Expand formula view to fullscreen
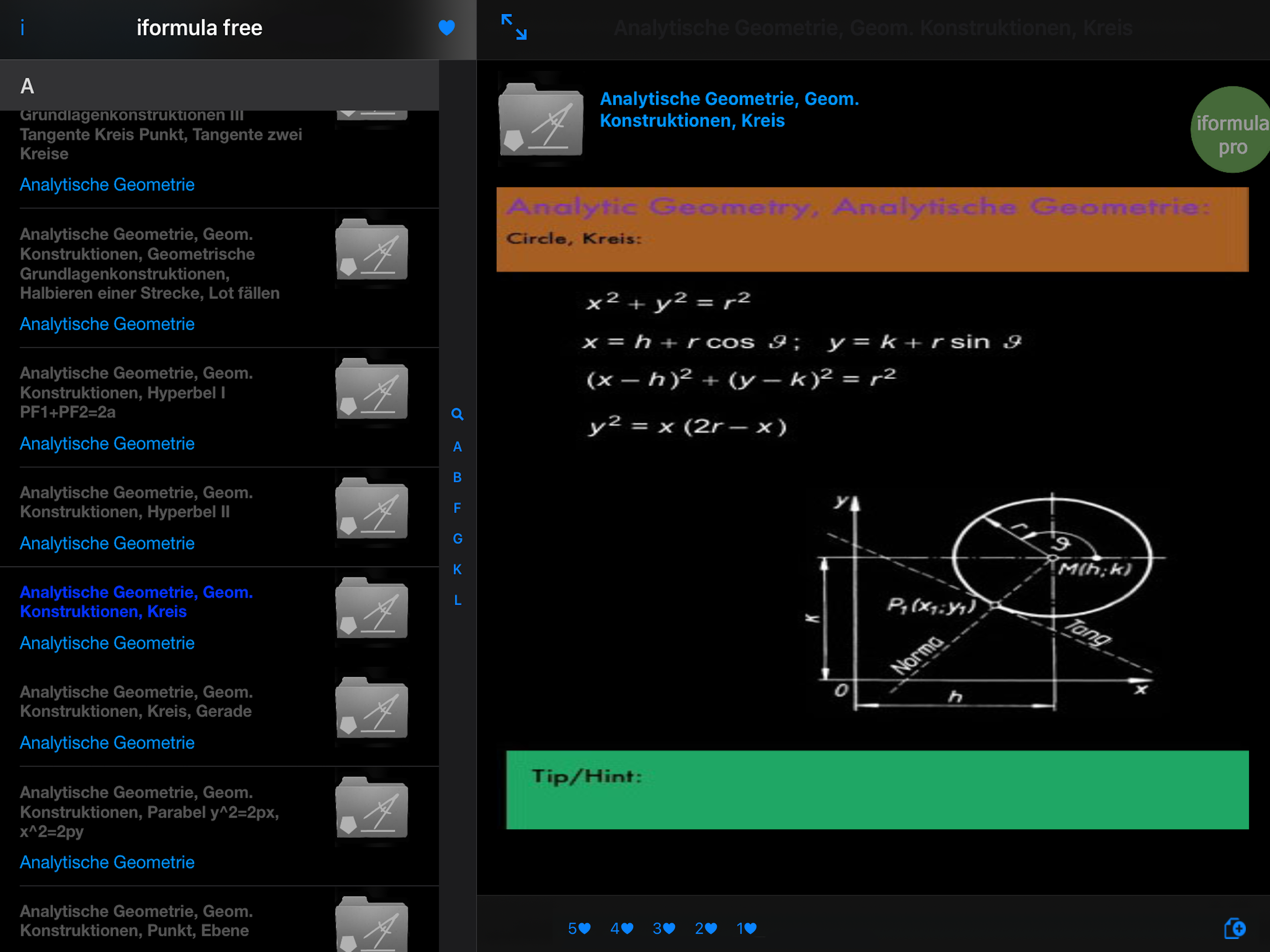 pos(513,27)
